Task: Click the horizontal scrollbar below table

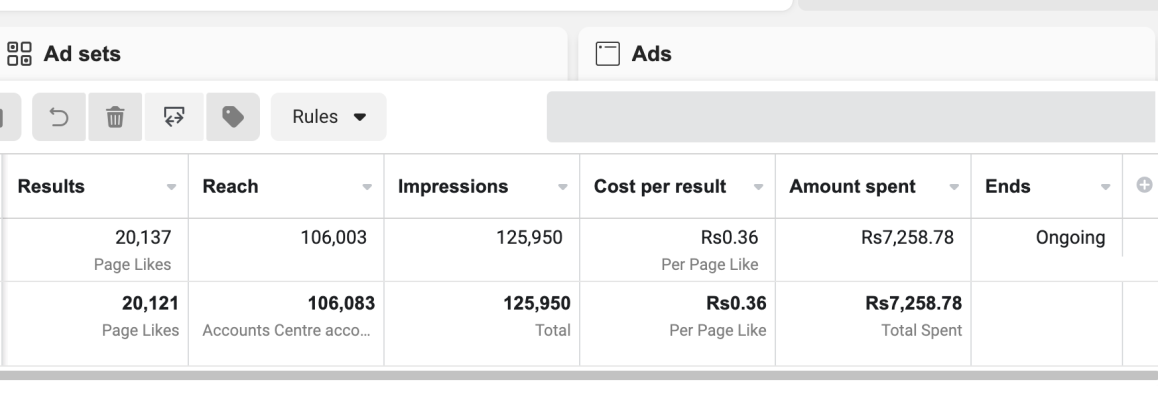Action: tap(579, 376)
